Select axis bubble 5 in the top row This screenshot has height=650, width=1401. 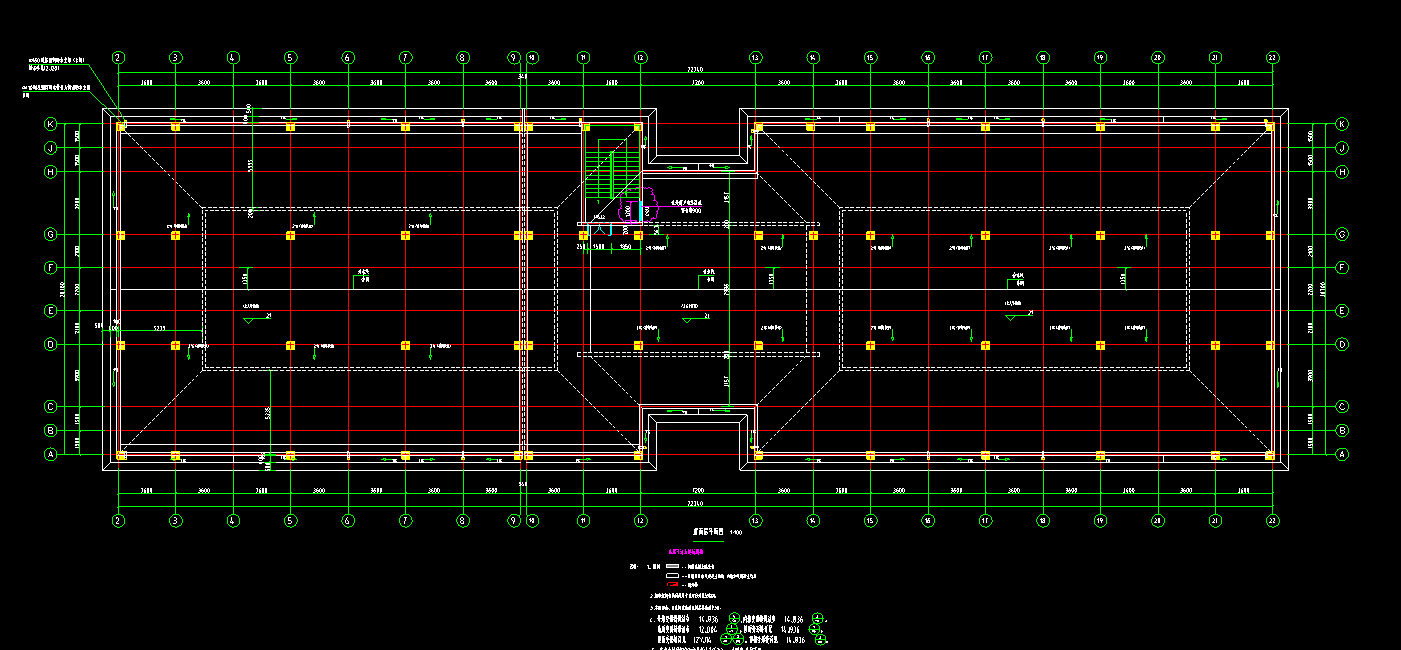[290, 58]
